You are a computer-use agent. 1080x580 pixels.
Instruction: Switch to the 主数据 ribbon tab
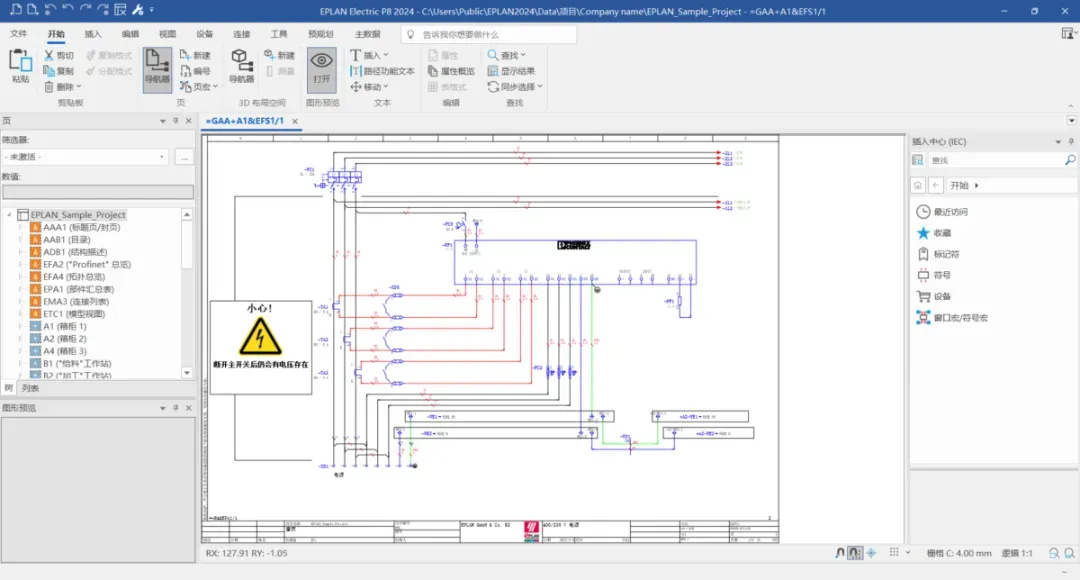(x=367, y=34)
